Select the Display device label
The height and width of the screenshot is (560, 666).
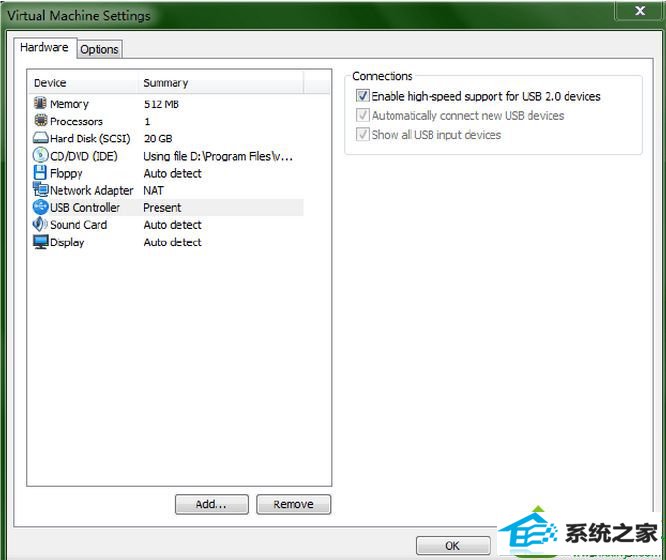67,242
